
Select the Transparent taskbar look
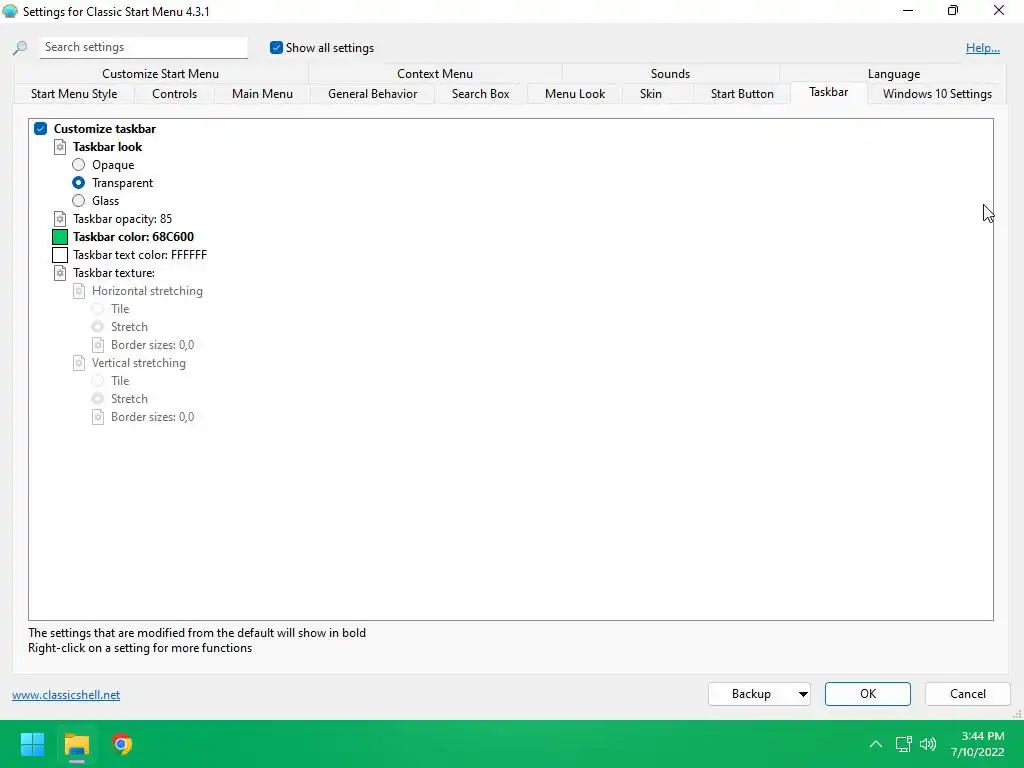pos(78,183)
